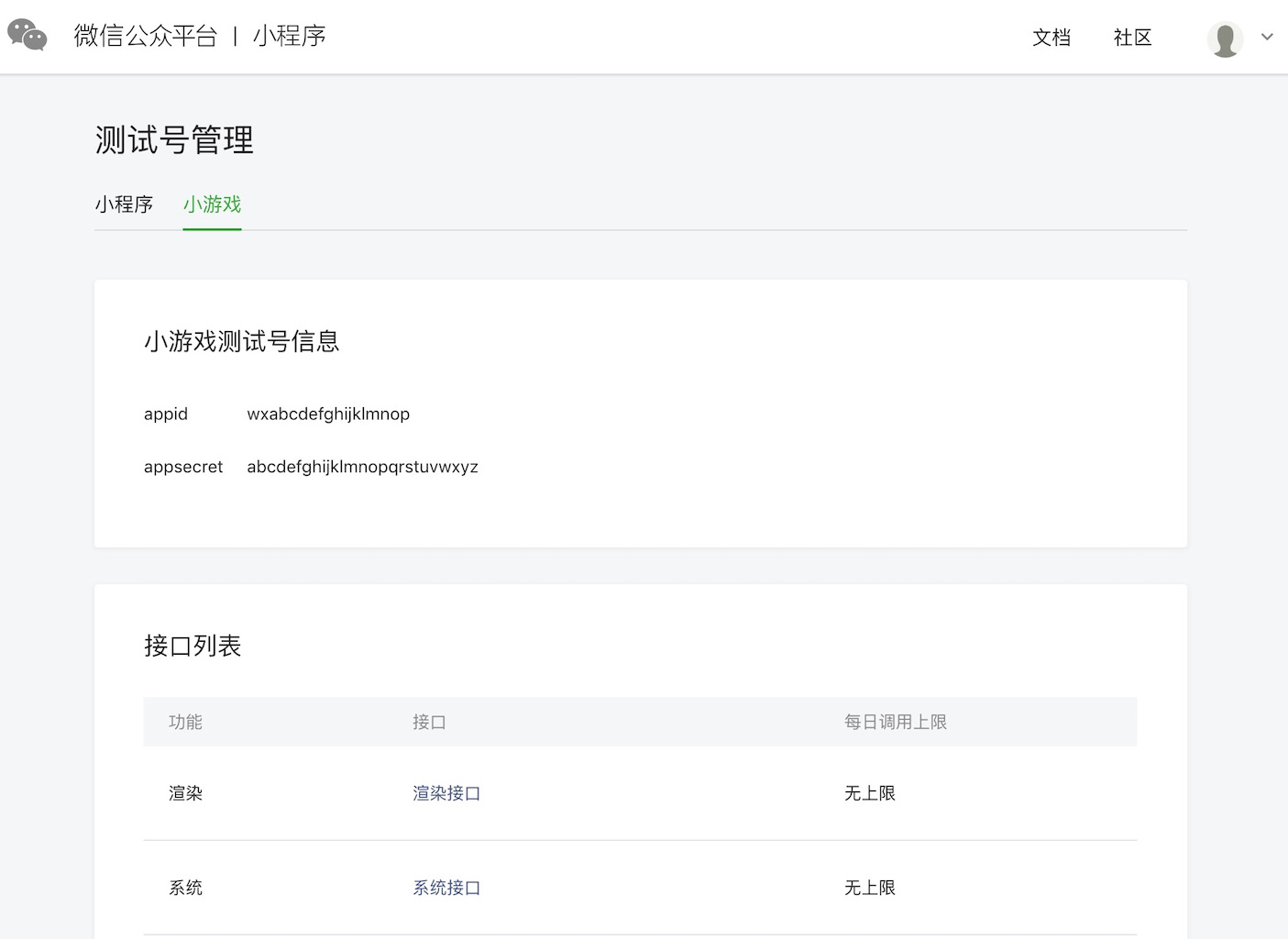Viewport: 1288px width, 939px height.
Task: Click the 功能 column header
Action: click(183, 722)
